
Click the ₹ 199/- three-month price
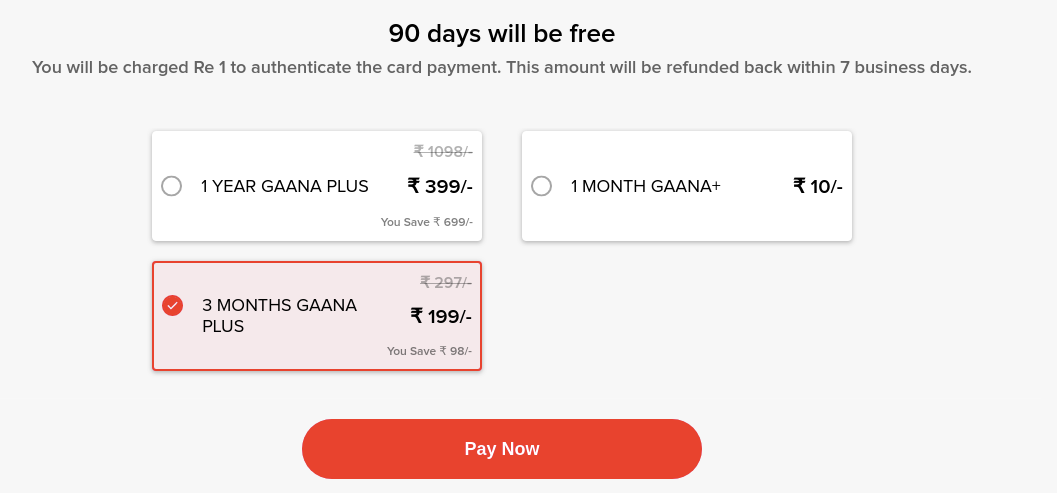[441, 316]
